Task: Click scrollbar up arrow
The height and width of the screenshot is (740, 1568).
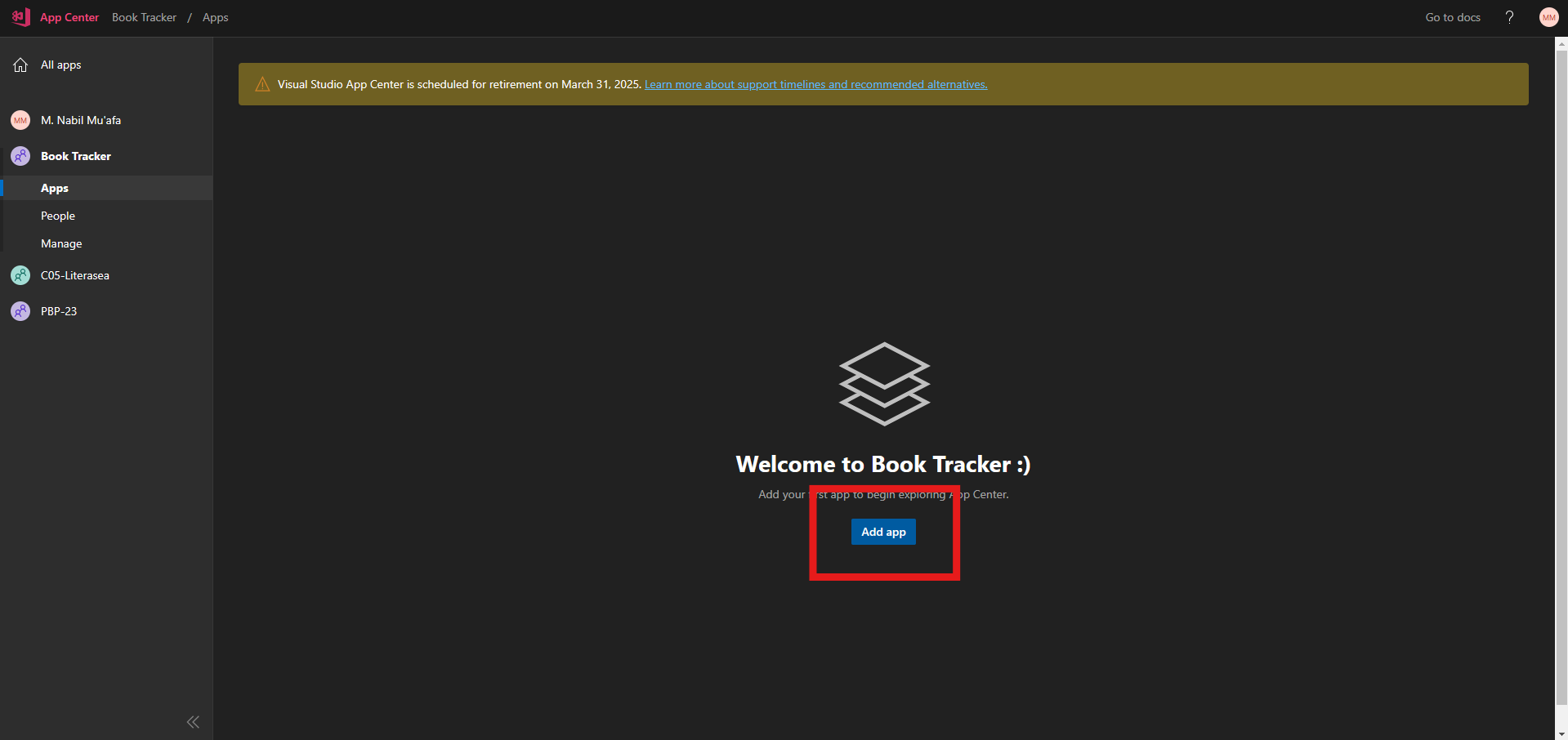Action: coord(1561,43)
